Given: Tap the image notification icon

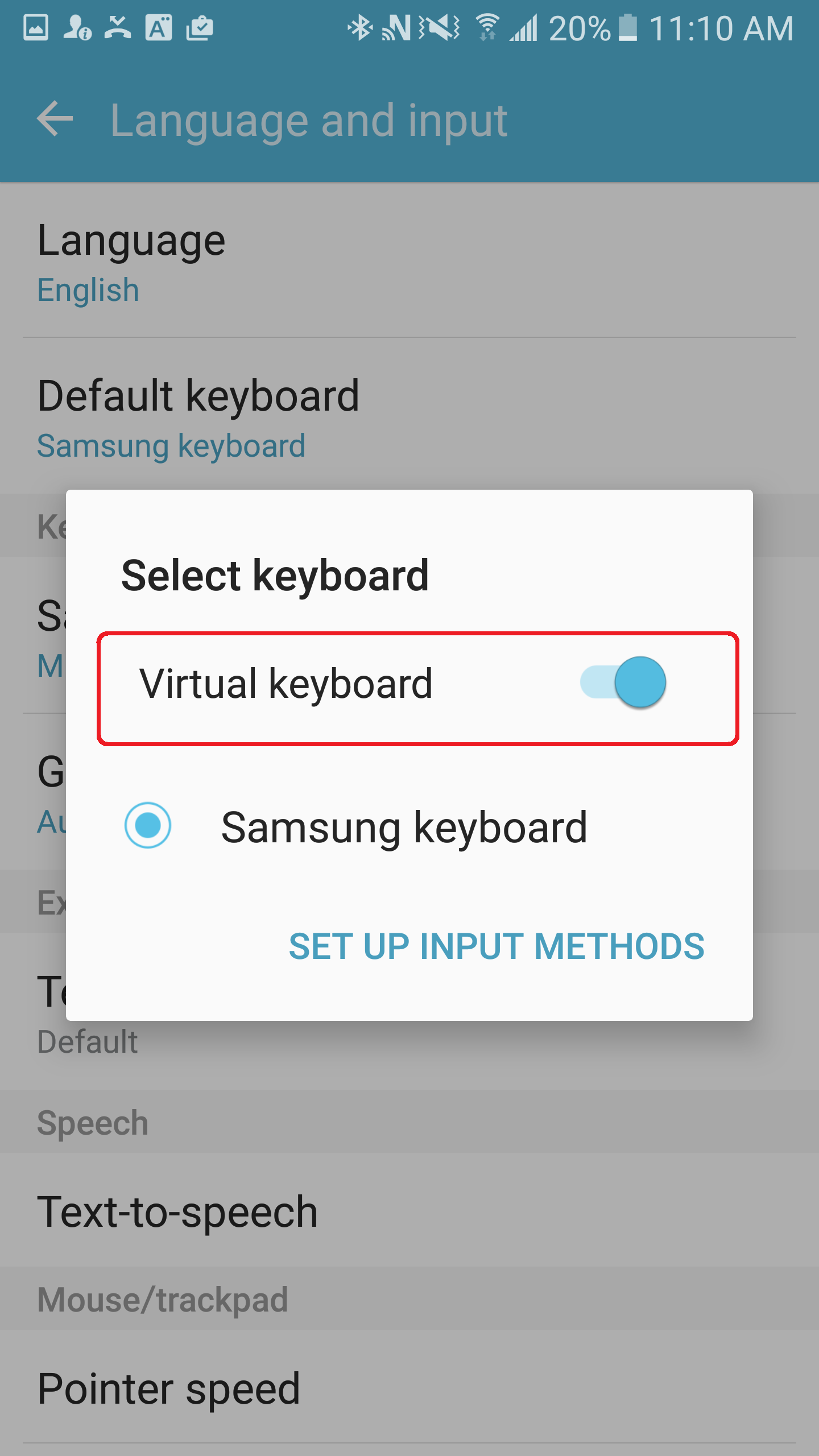Looking at the screenshot, I should coord(36,27).
